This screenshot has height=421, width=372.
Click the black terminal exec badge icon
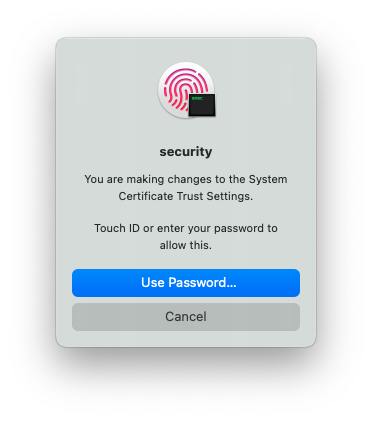pos(202,105)
